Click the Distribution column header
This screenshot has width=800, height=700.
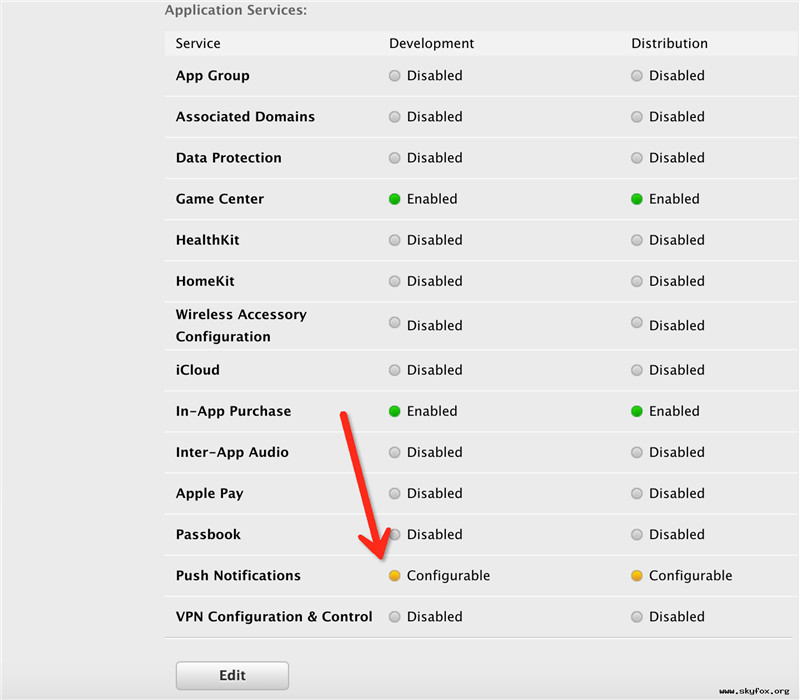point(669,43)
